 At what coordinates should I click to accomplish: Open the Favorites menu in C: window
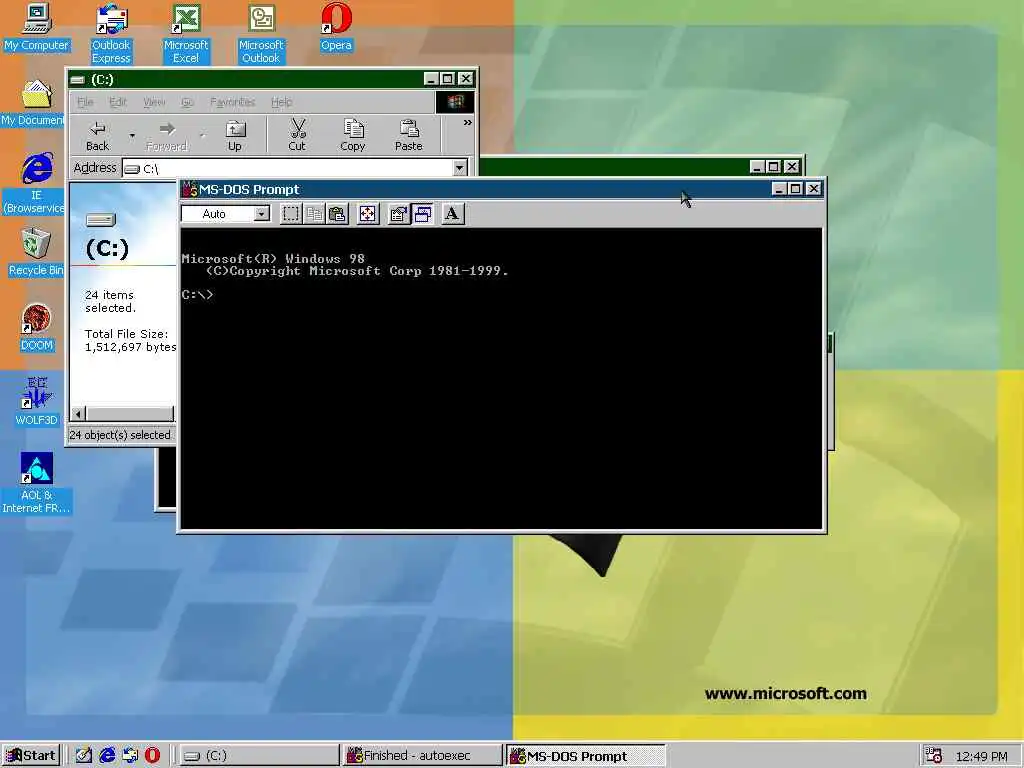pyautogui.click(x=232, y=102)
